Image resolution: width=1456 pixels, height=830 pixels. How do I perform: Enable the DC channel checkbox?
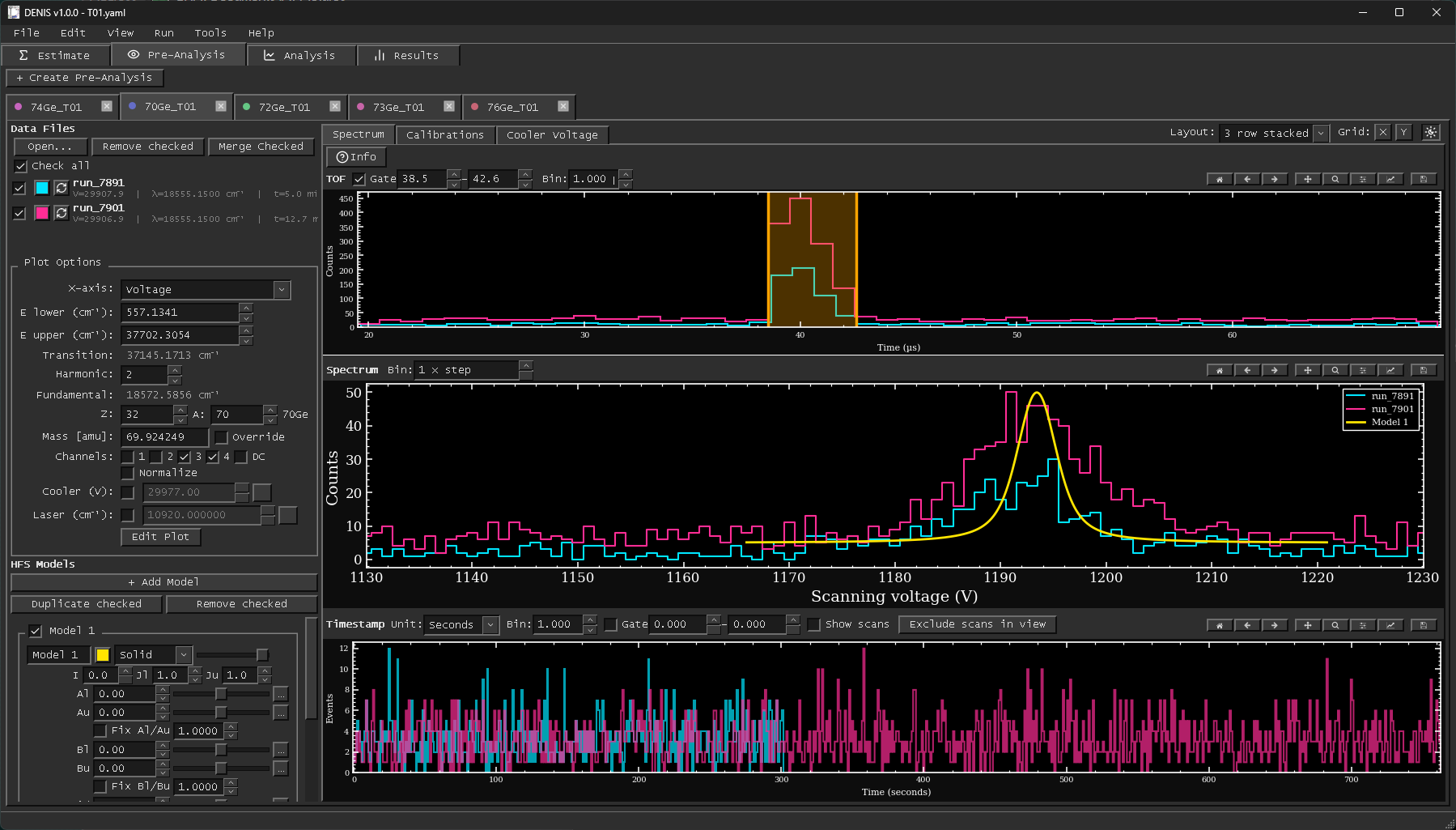coord(241,457)
